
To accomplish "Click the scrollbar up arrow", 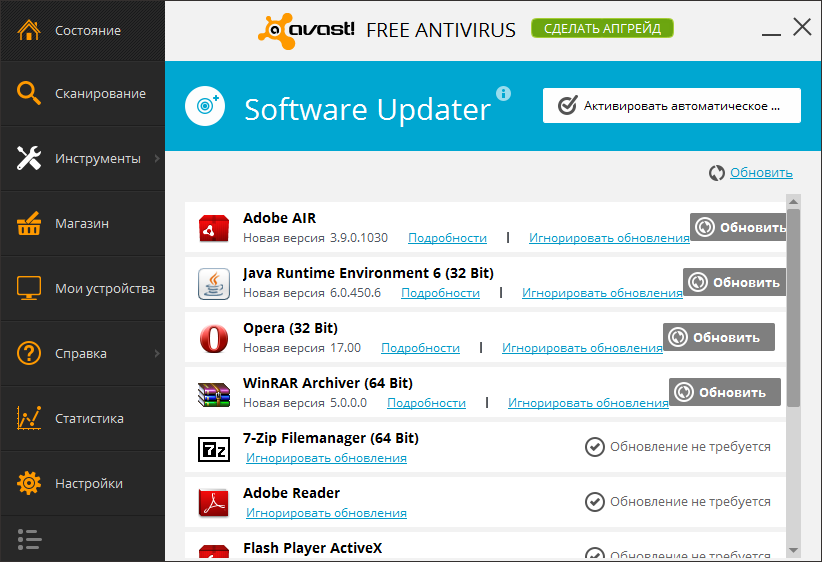I will [x=793, y=201].
